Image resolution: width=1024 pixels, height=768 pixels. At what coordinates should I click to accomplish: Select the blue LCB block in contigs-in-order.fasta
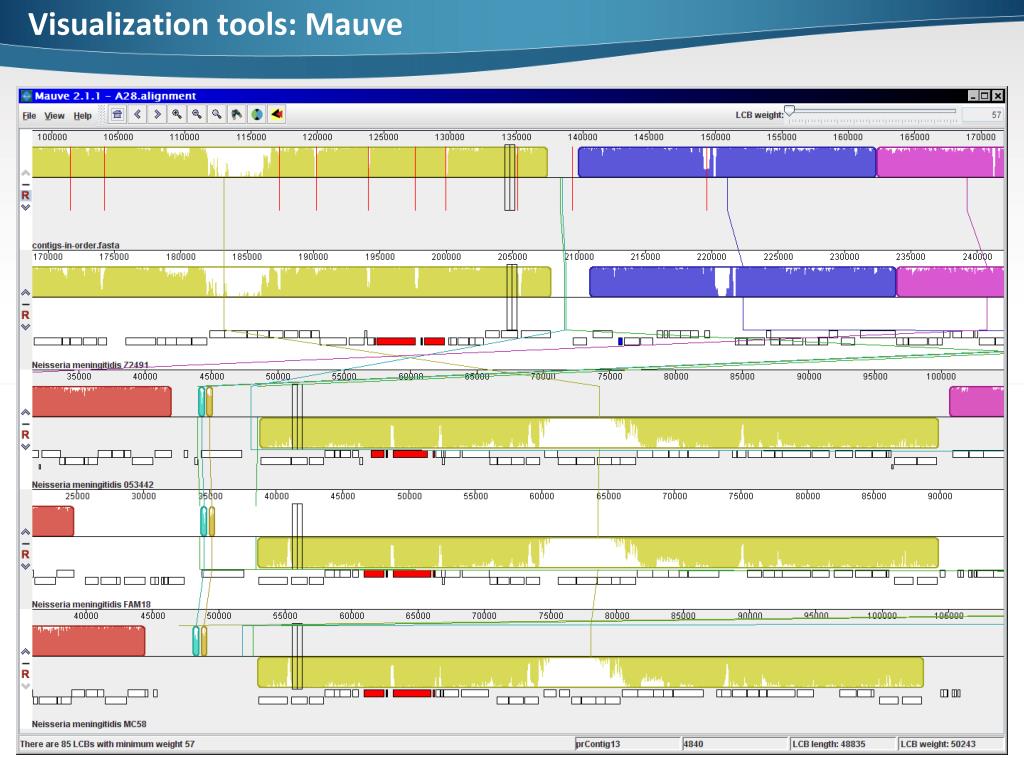727,162
